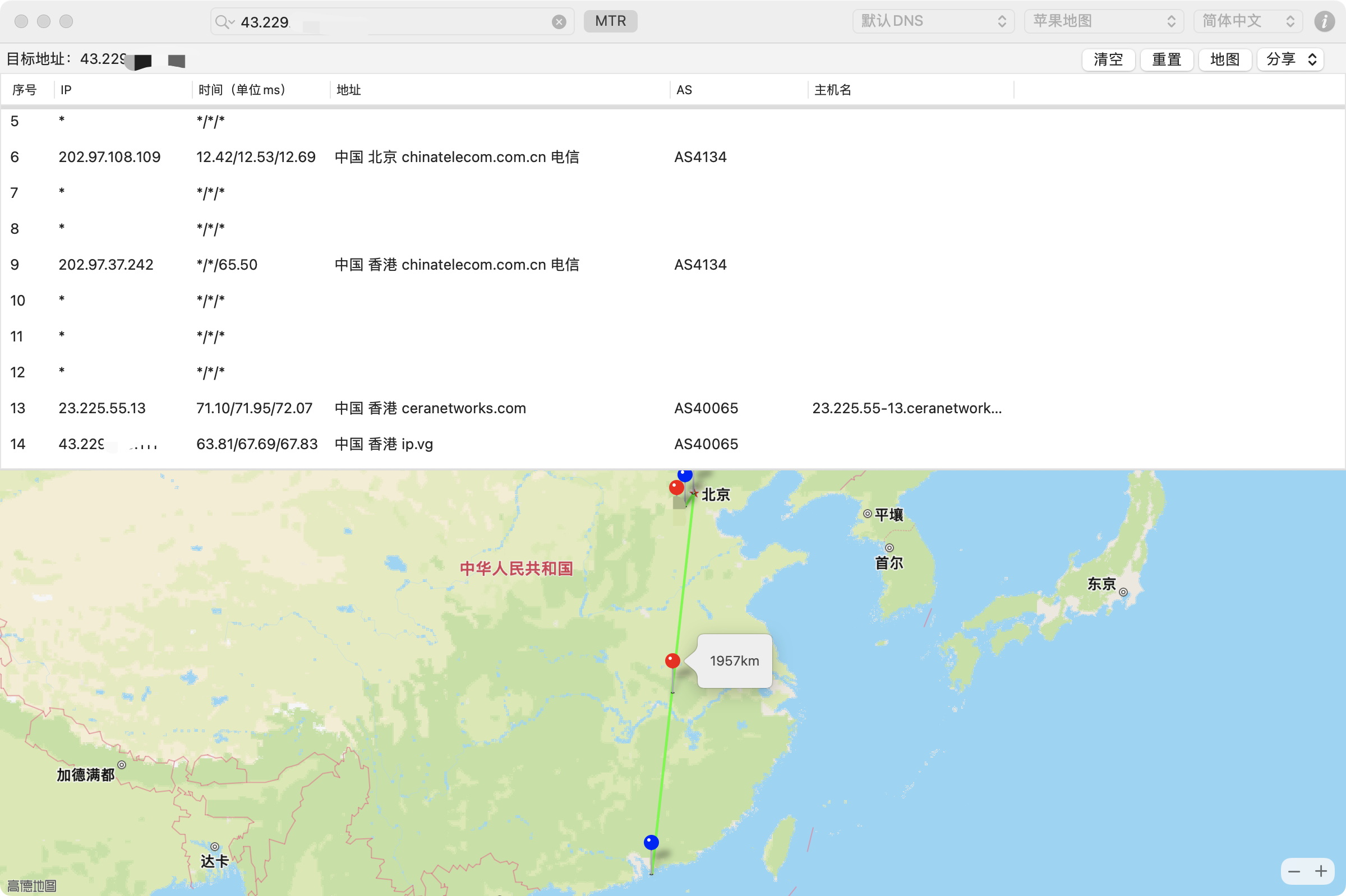
Task: Click the blue pin near Hong Kong
Action: point(651,842)
